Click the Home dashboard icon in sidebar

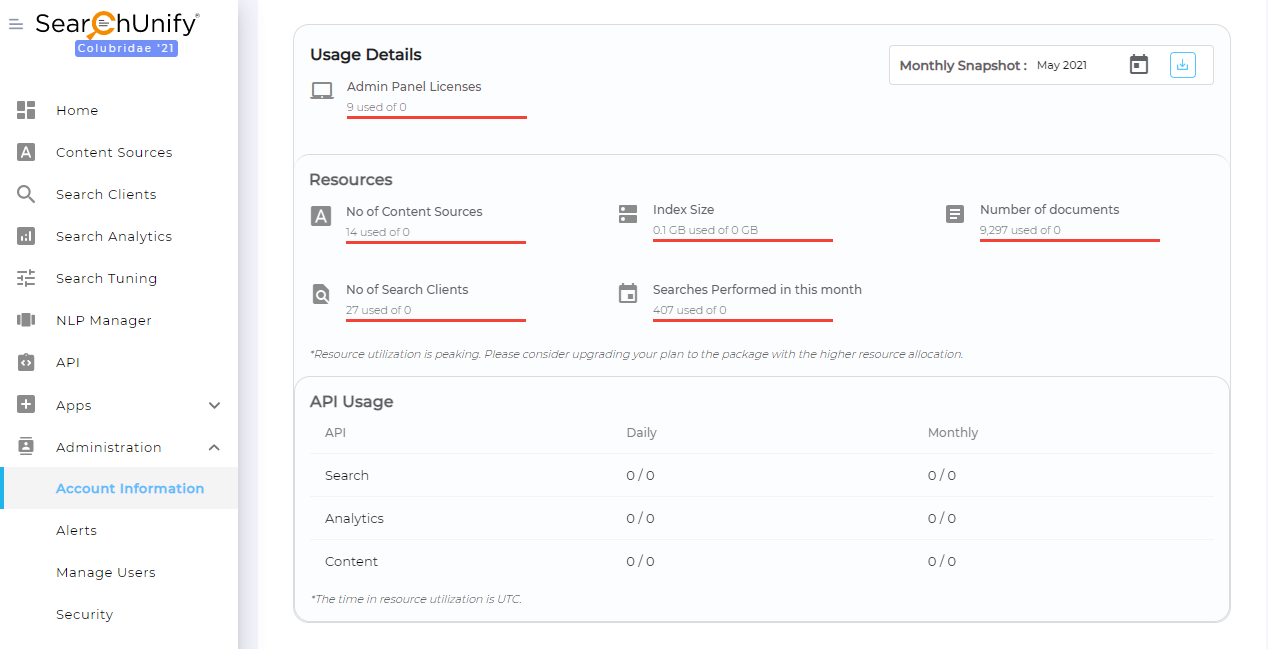[26, 110]
